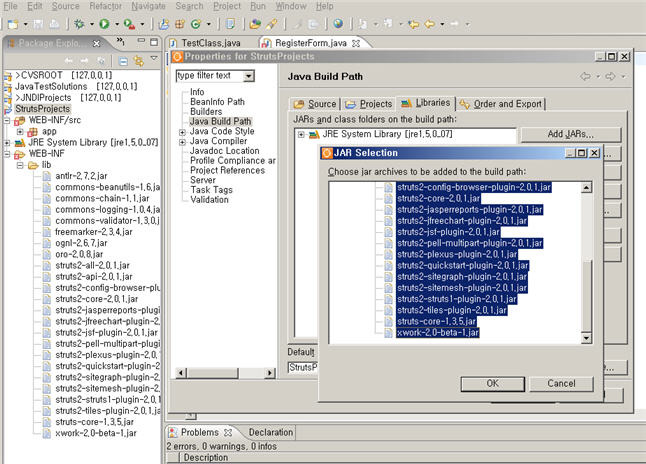Switch to the Projects build path tab

coord(369,104)
